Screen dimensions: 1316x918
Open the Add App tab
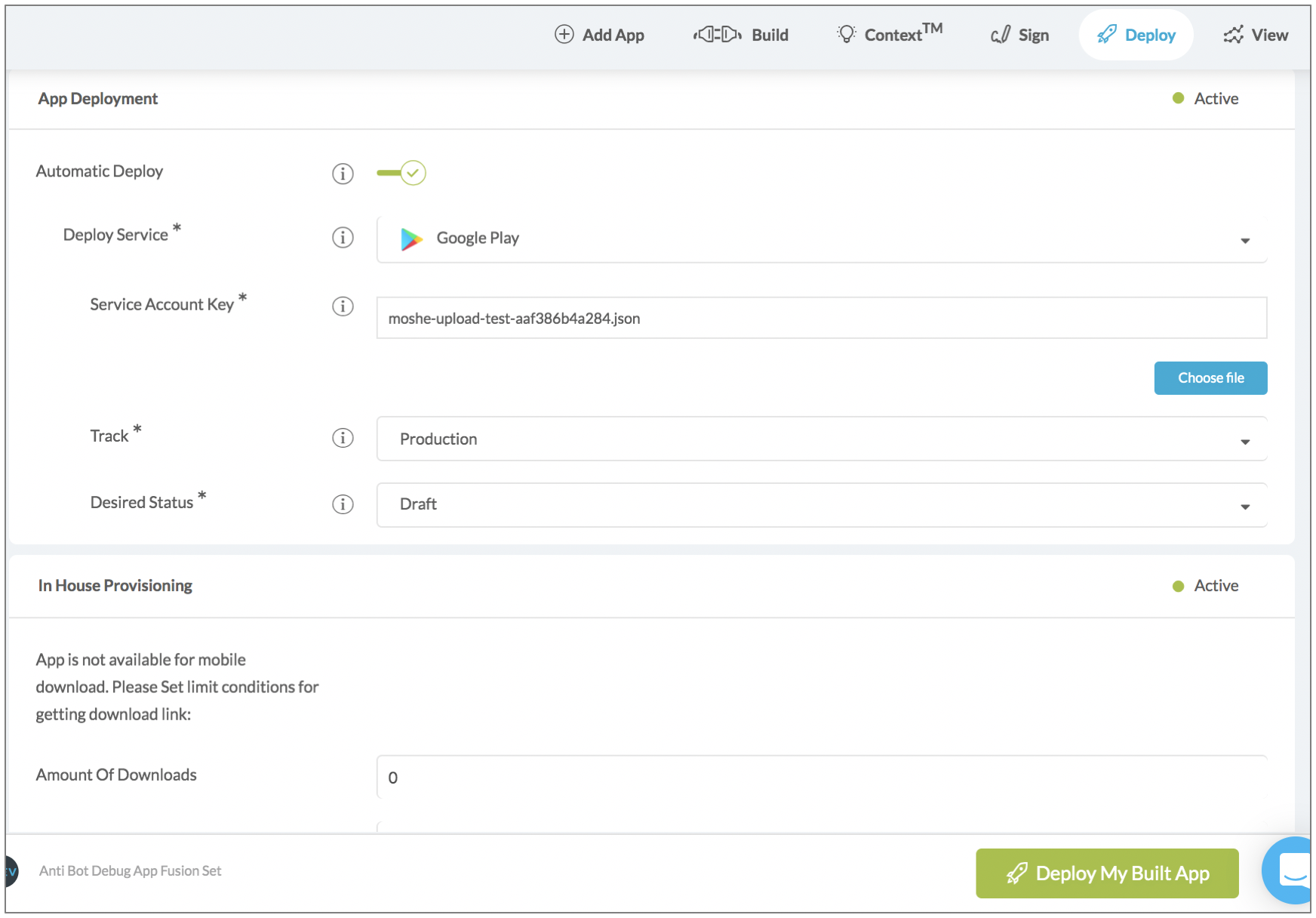[600, 35]
